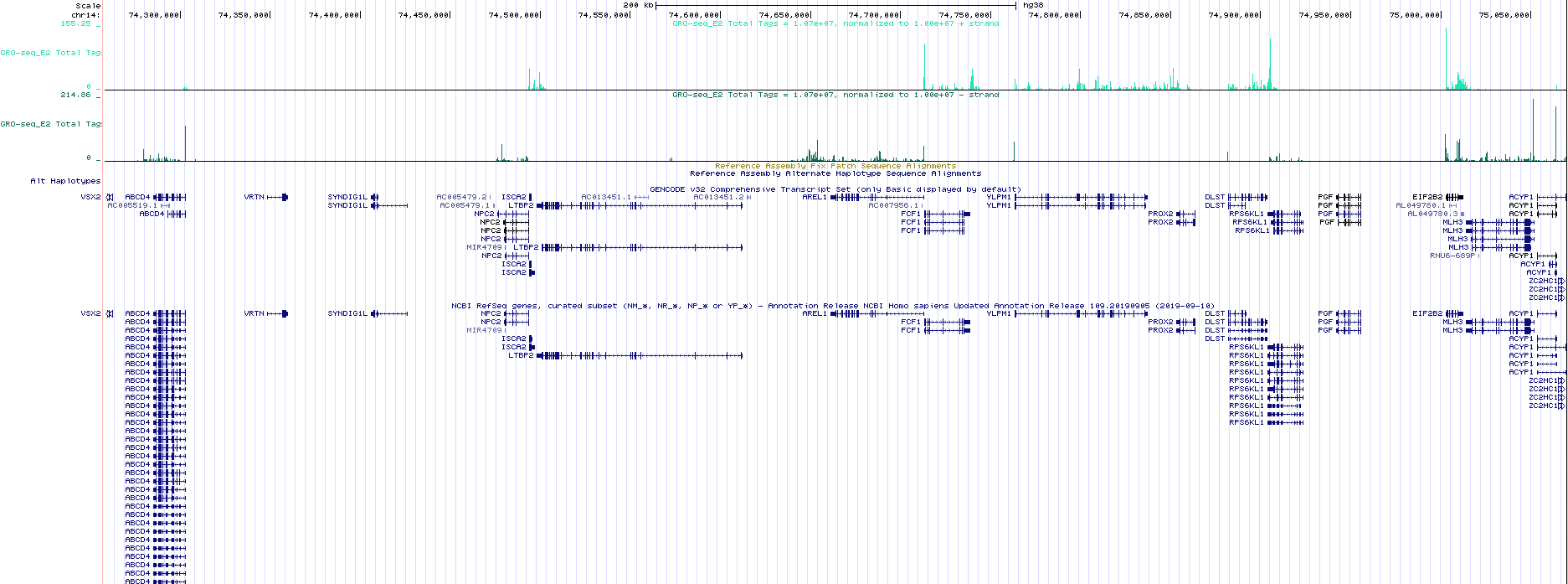Click the minus strand GRO-seq_E2 track title
Screen dimensions: 1568x584
(x=835, y=95)
